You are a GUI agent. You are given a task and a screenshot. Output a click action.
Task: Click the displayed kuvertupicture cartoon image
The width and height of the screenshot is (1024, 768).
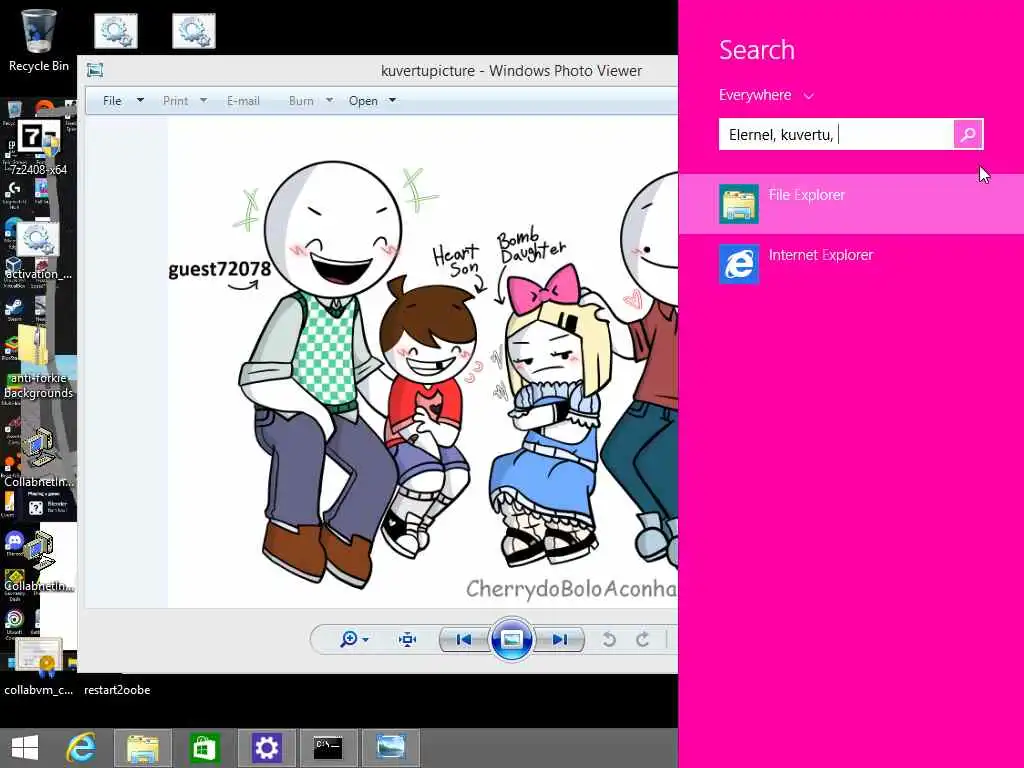click(x=423, y=362)
